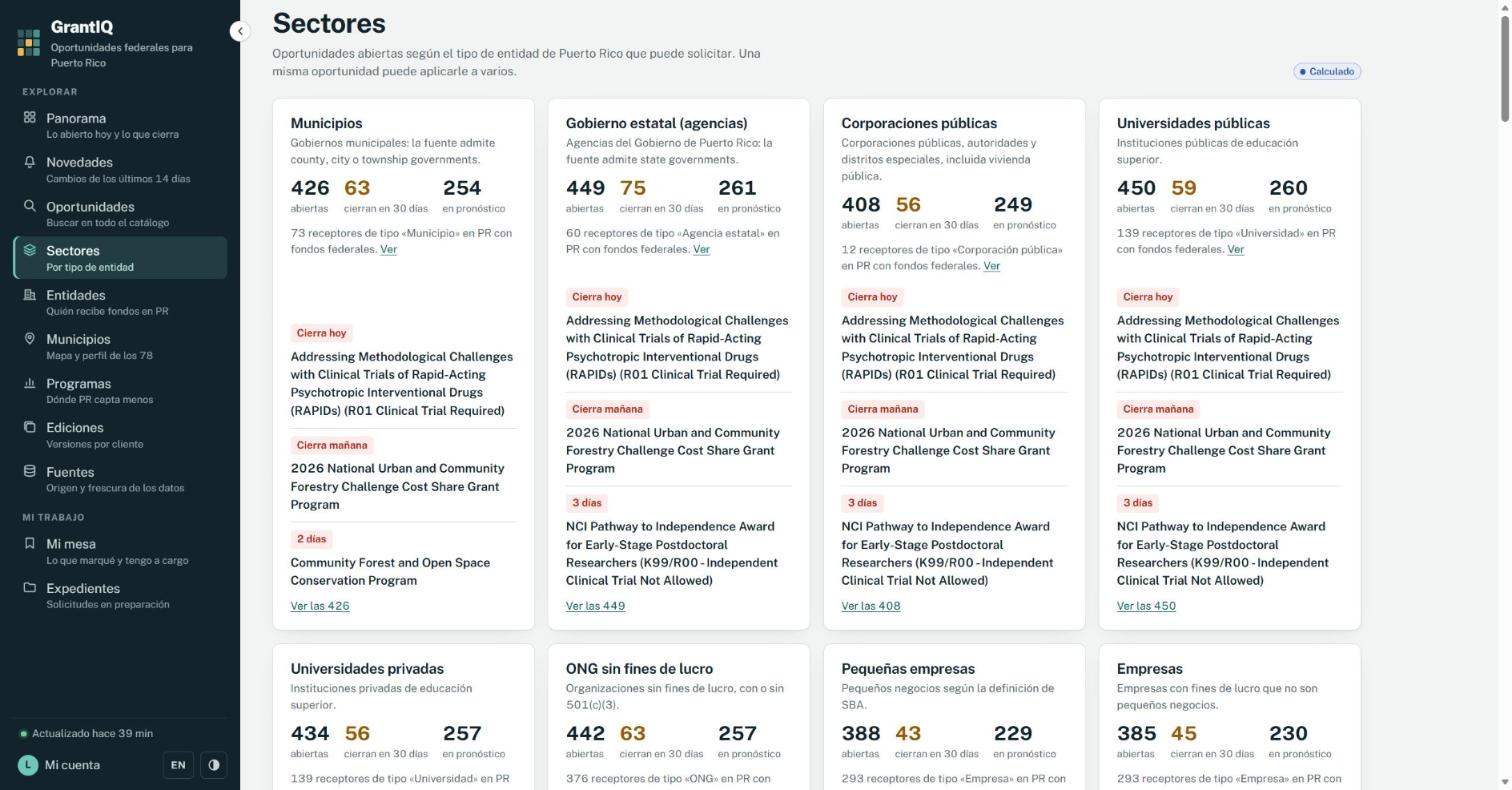Click the Ediciones copy icon

point(30,427)
